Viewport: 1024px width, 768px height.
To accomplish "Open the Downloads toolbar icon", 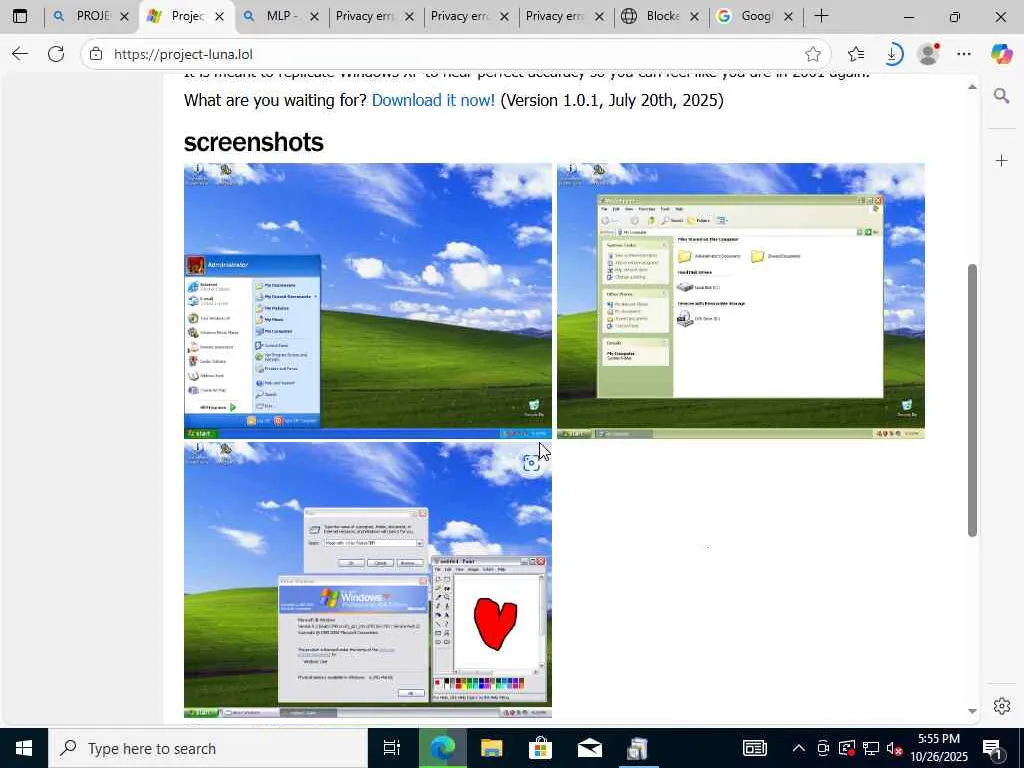I will point(892,54).
